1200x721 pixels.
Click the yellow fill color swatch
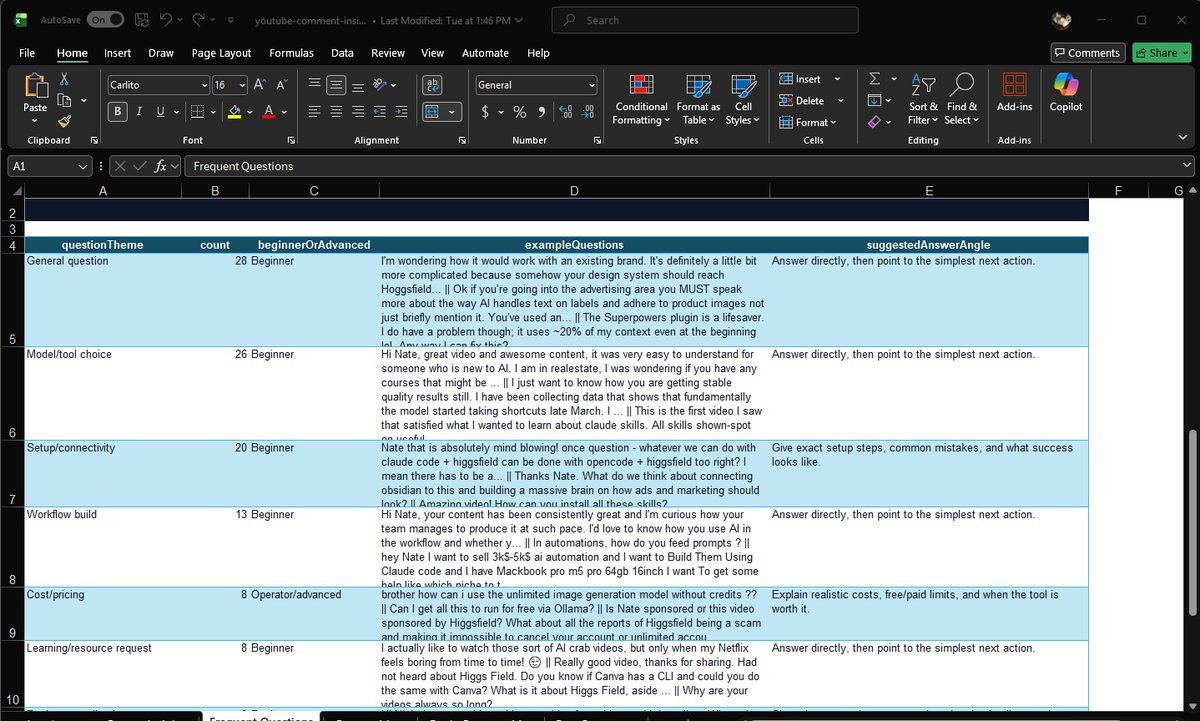235,112
